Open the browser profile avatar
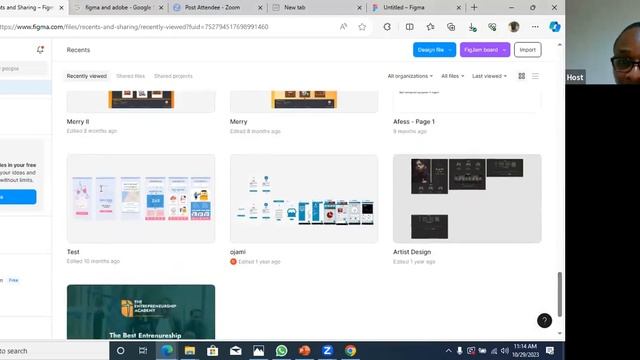Viewport: 640px width, 360px height. [x=514, y=27]
